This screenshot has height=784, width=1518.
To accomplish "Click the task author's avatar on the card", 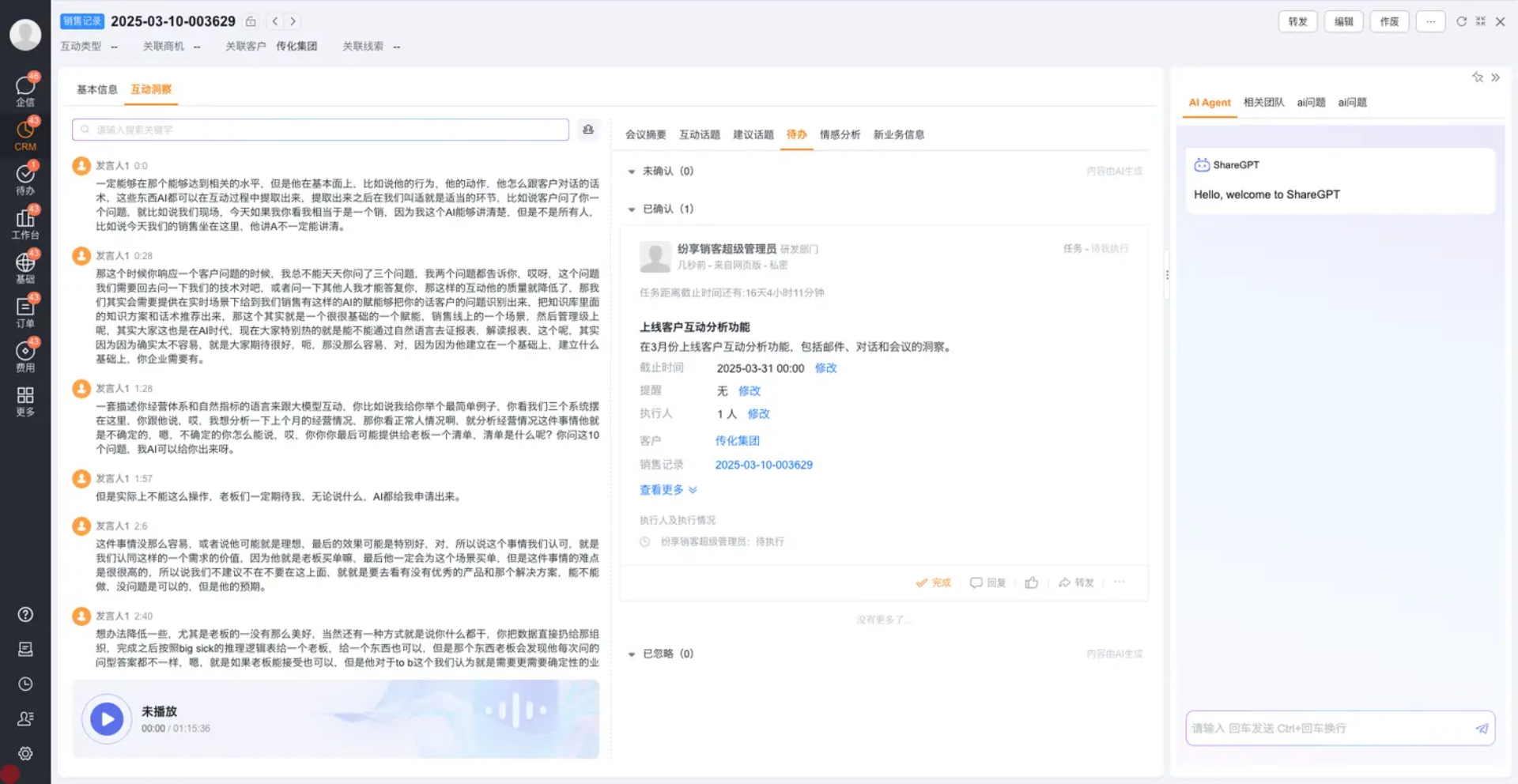I will [x=655, y=257].
